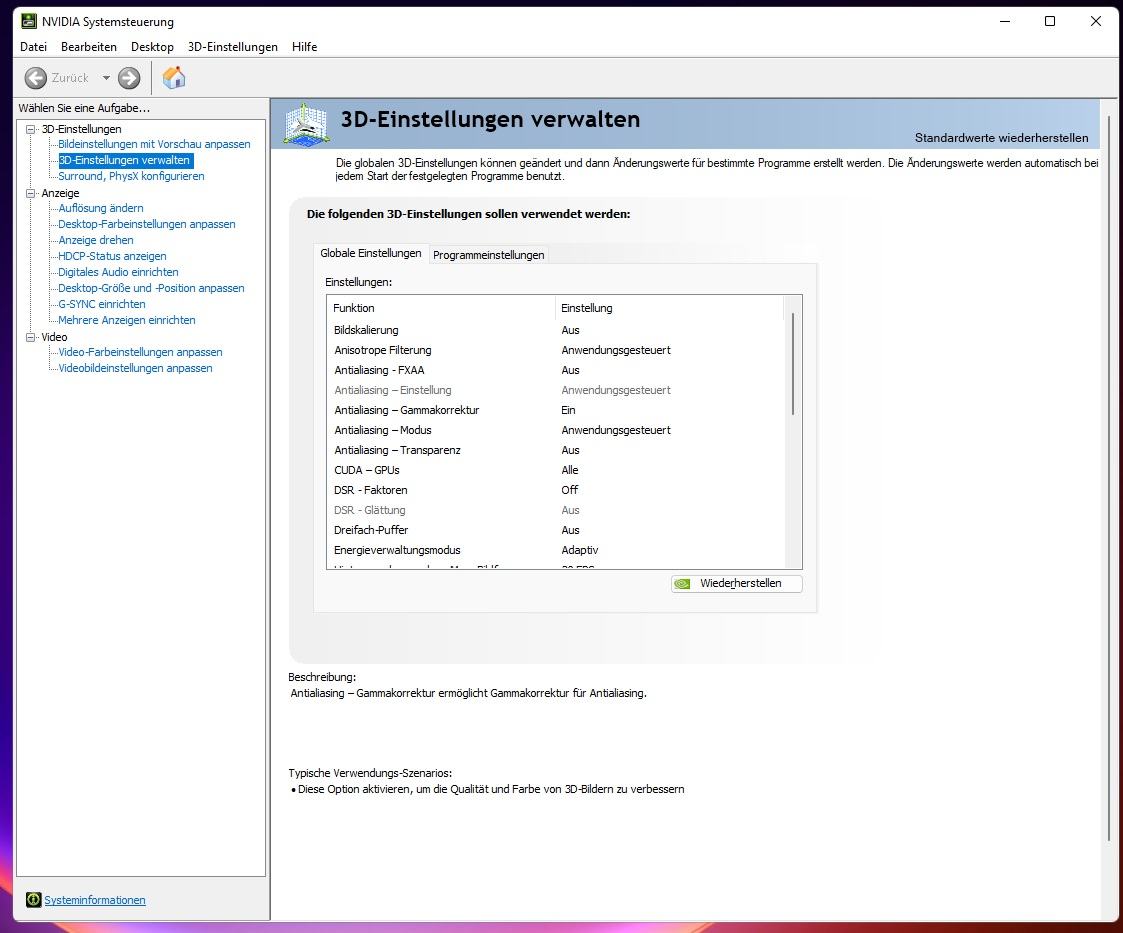Collapse the Video tree node
Viewport: 1123px width, 933px height.
(x=31, y=337)
